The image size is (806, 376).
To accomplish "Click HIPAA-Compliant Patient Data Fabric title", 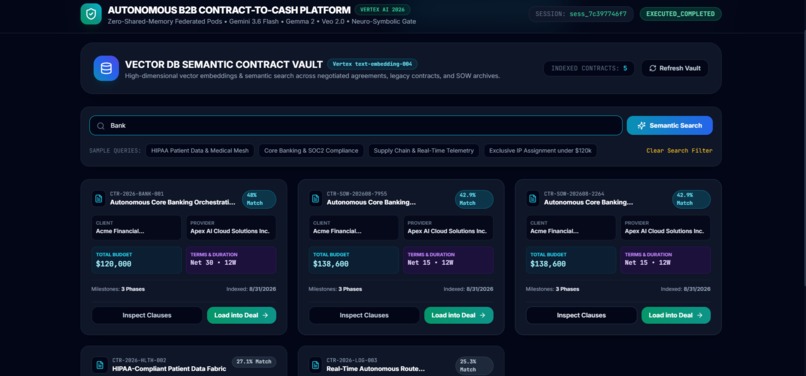I will click(x=169, y=369).
